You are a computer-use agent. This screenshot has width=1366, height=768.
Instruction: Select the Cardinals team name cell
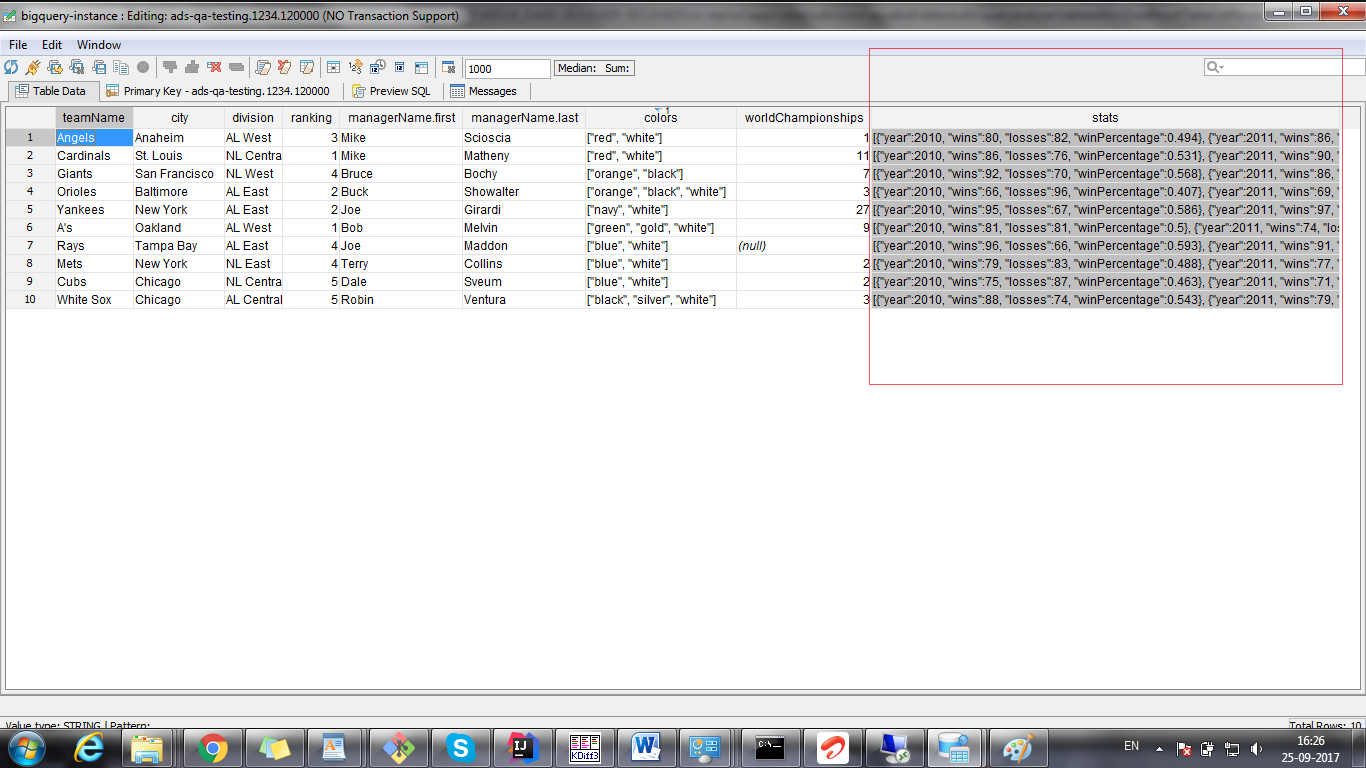[94, 156]
